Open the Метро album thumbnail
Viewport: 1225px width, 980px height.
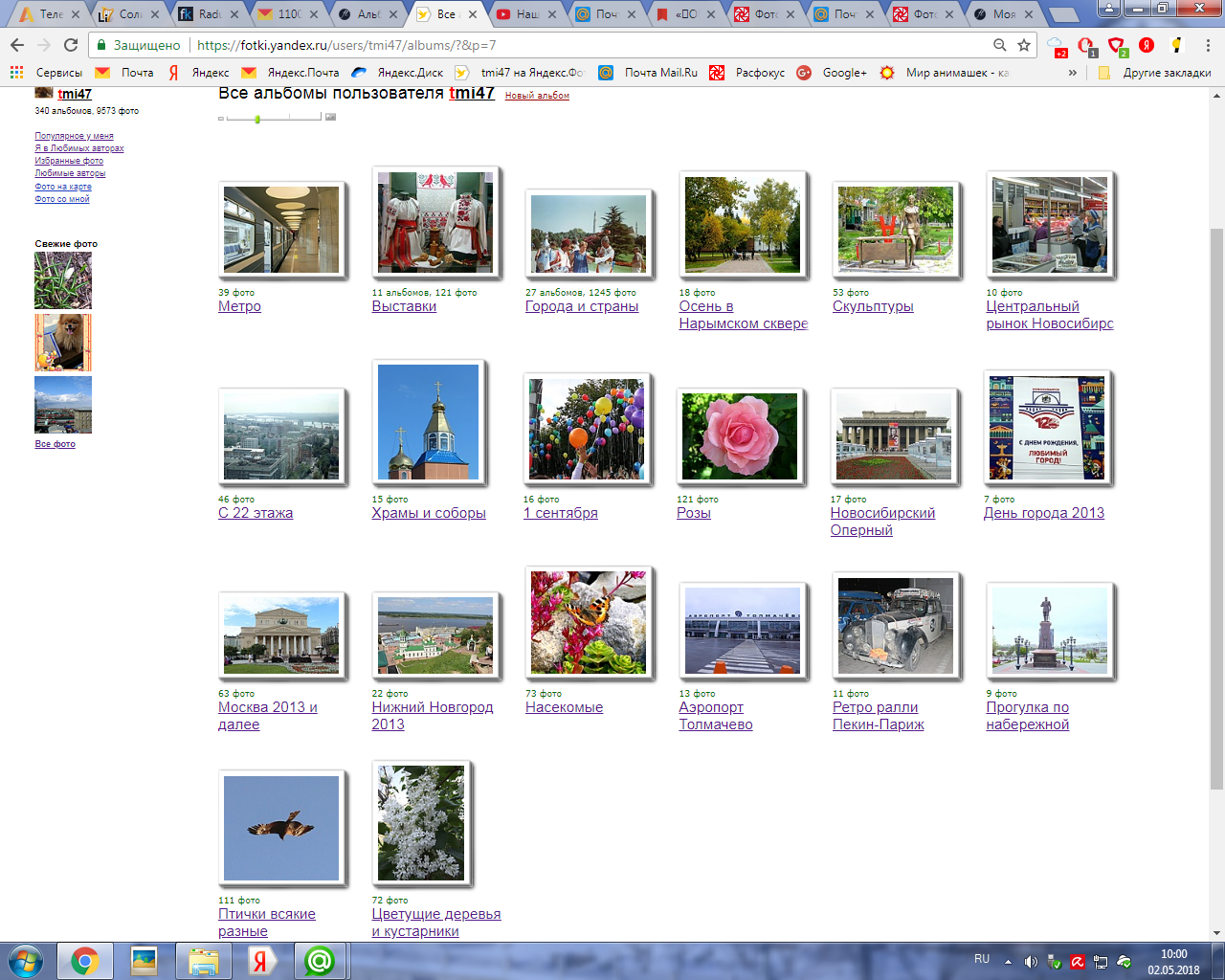[x=280, y=230]
